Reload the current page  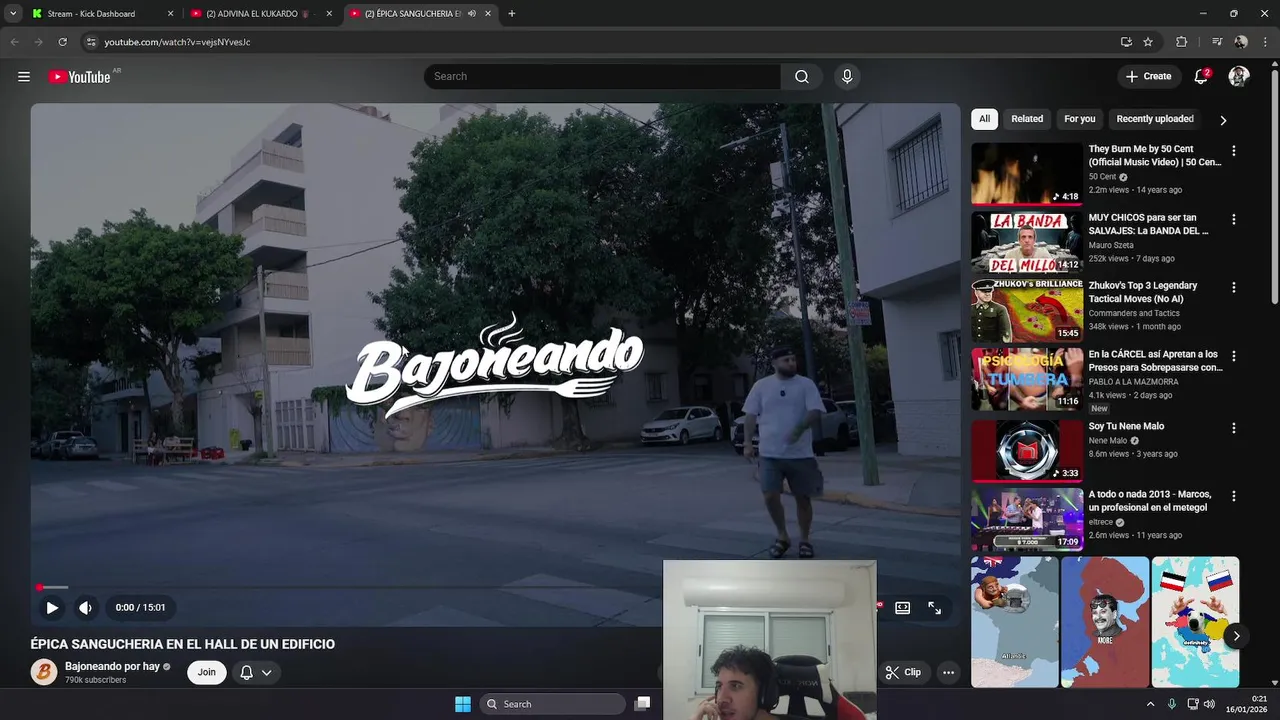[x=62, y=42]
